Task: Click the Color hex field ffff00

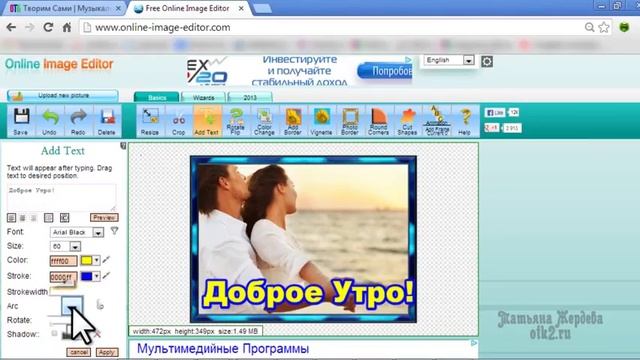Action: tap(63, 261)
